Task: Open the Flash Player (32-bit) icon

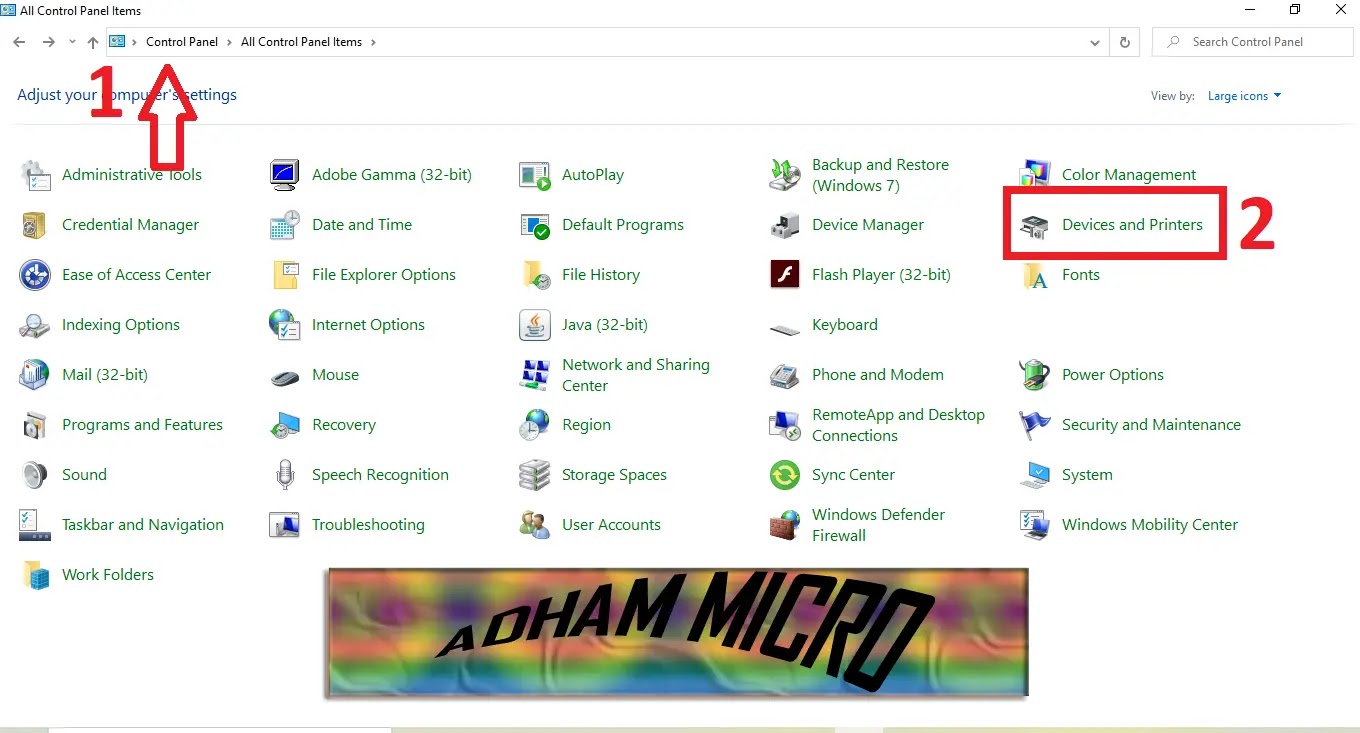Action: click(x=785, y=275)
